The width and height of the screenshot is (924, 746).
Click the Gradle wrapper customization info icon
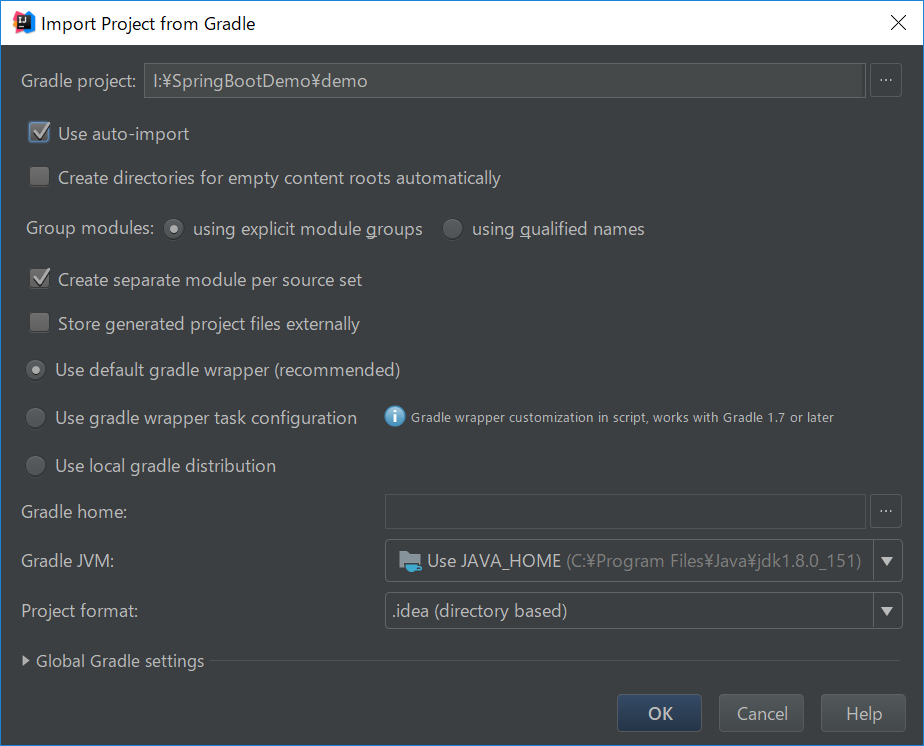(394, 417)
